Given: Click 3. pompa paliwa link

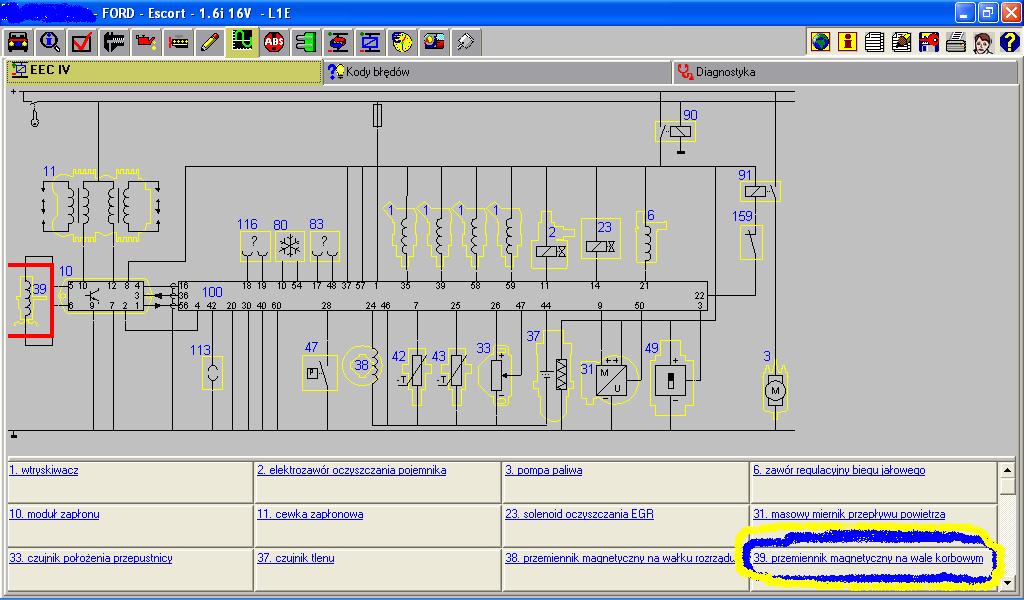Looking at the screenshot, I should (x=543, y=470).
